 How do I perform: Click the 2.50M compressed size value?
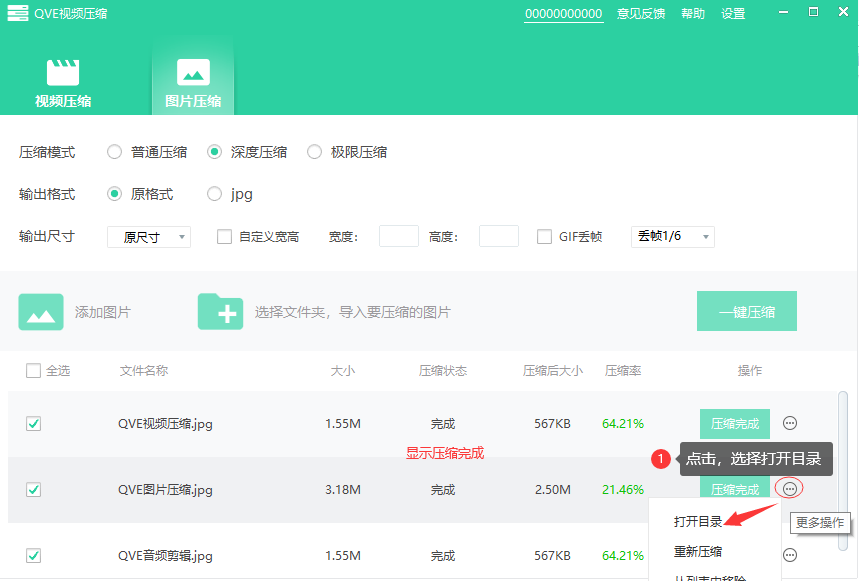553,490
